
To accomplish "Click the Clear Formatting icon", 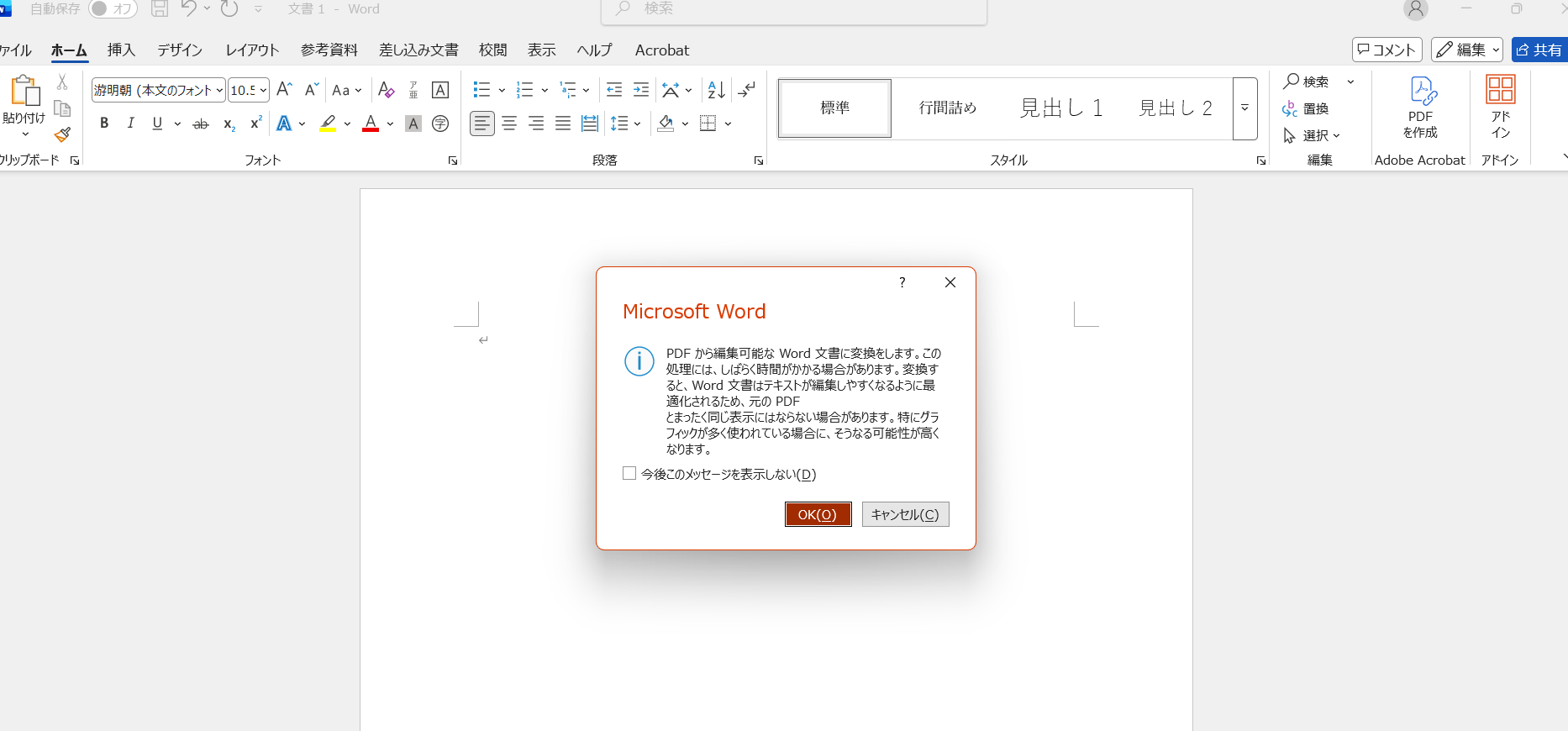I will pos(387,90).
